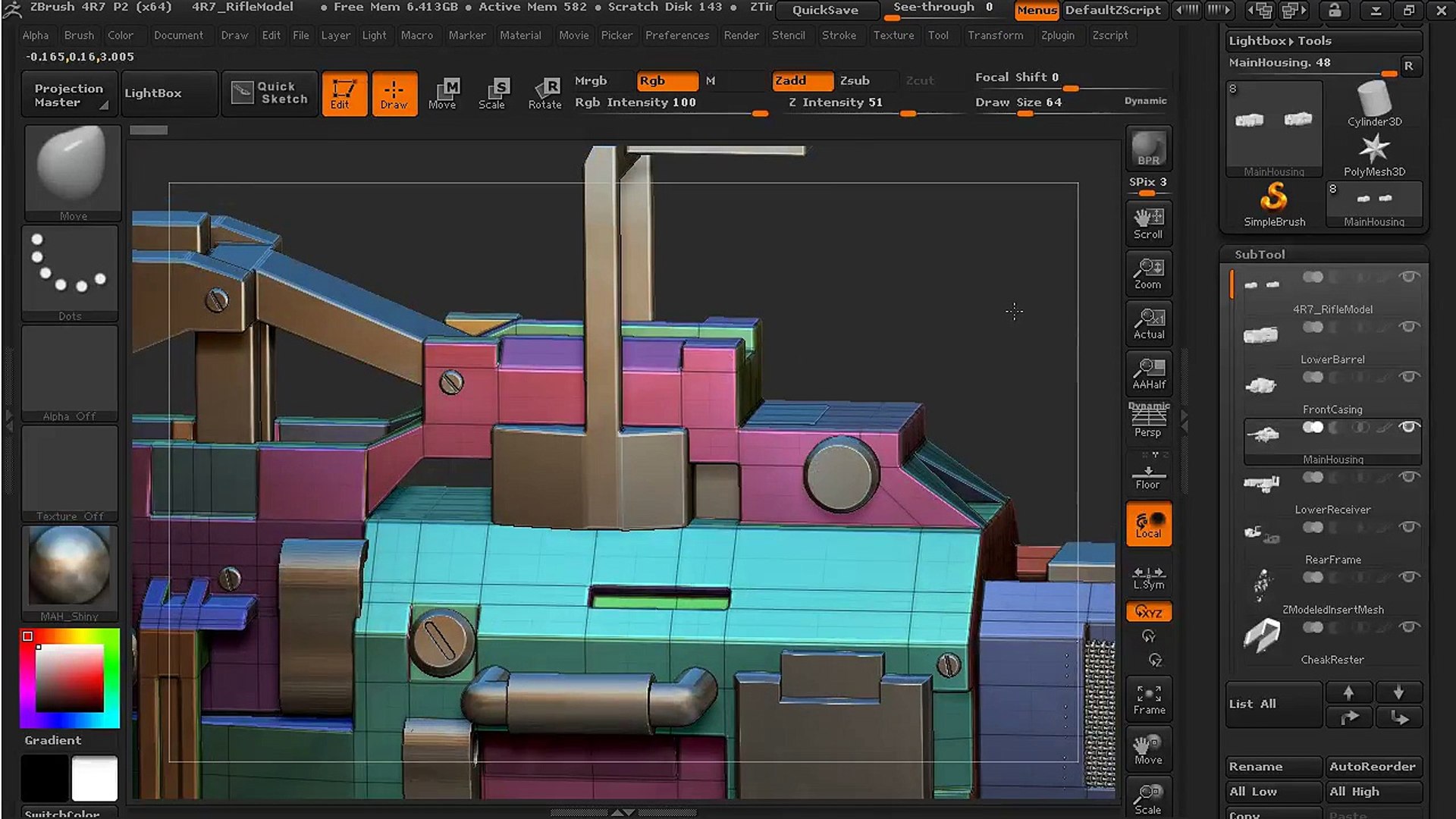1456x819 pixels.
Task: Switch to the Move gizmo tool in top toolbar
Action: tap(443, 94)
